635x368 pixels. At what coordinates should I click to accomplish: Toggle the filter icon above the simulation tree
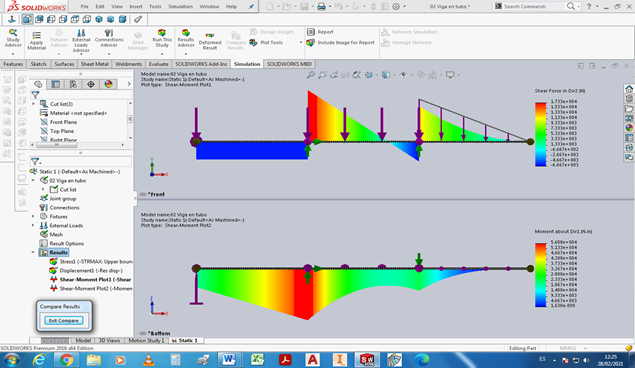pos(35,162)
